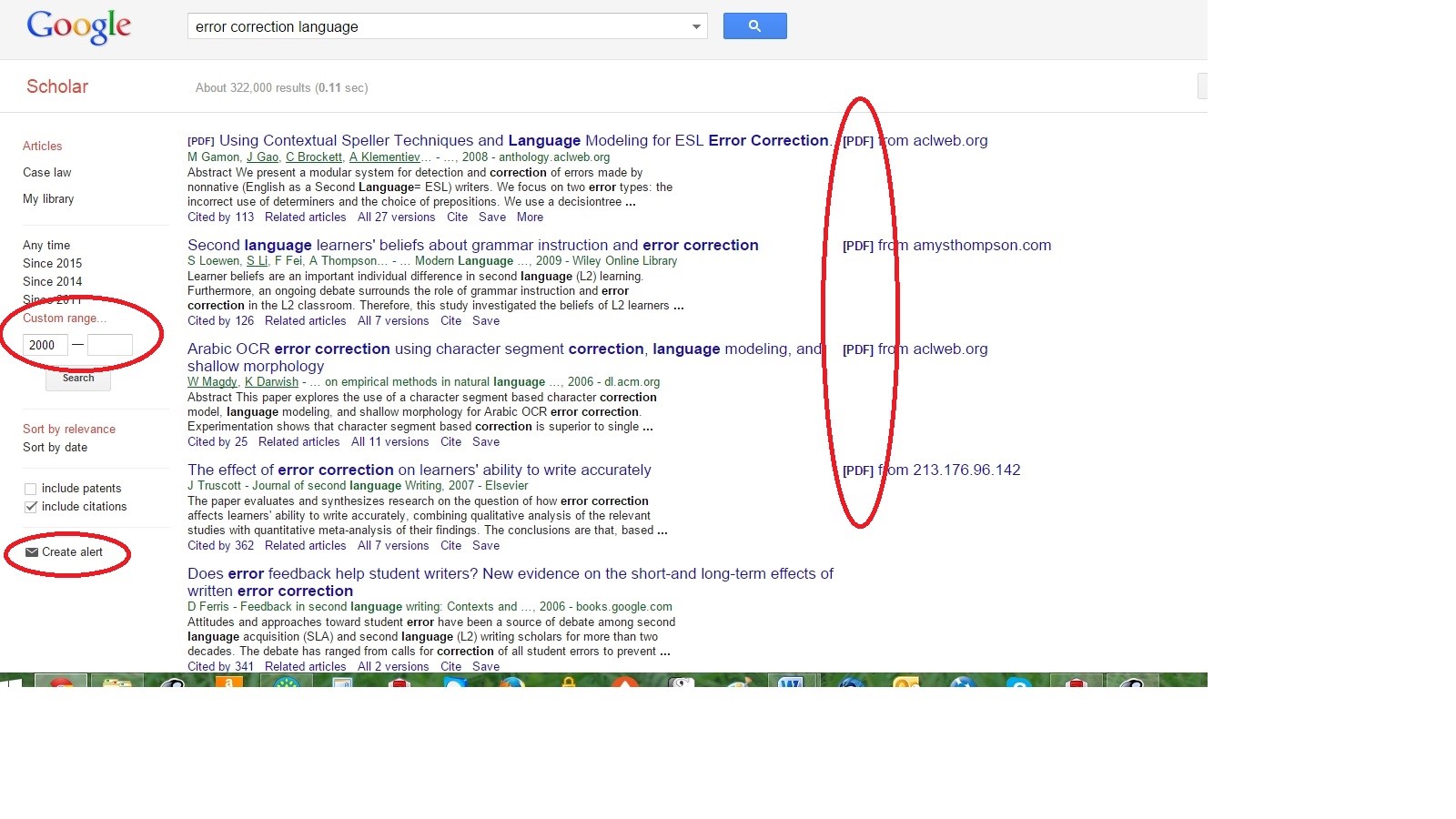Screen dimensions: 1456x819
Task: Open PDF from 213.176.96.142
Action: tap(932, 470)
